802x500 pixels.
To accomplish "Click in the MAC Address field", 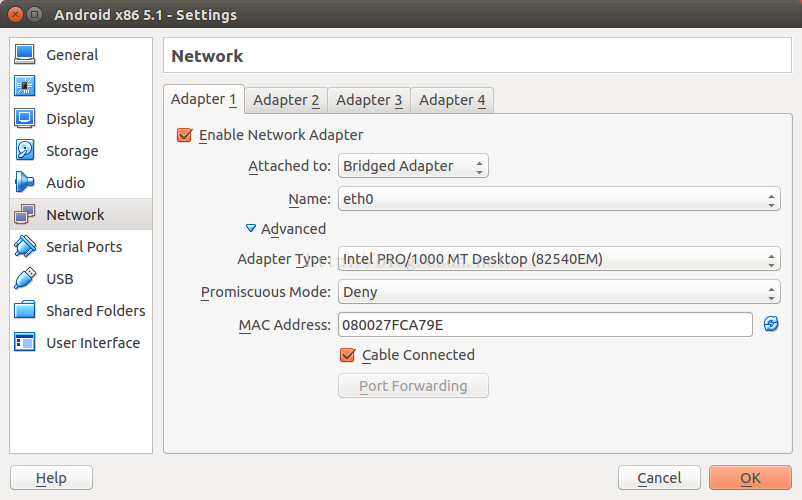I will [x=545, y=325].
